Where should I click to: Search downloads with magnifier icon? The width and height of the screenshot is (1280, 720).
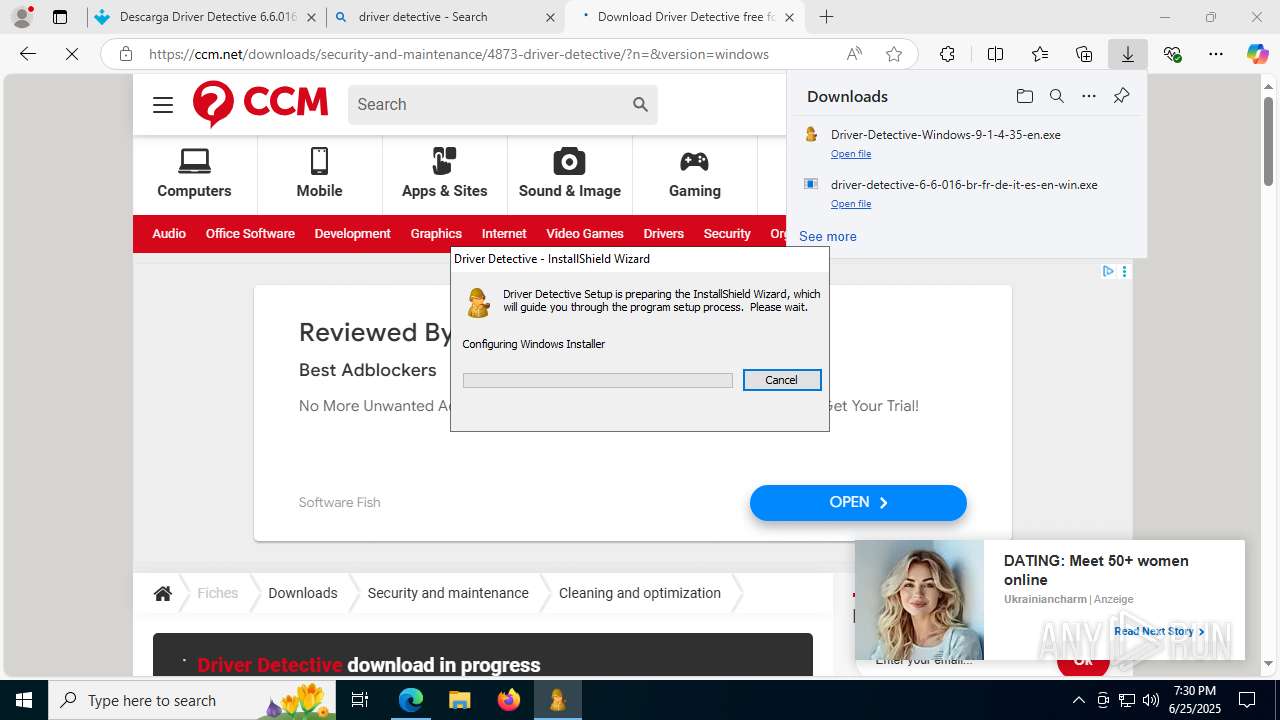(x=1056, y=96)
